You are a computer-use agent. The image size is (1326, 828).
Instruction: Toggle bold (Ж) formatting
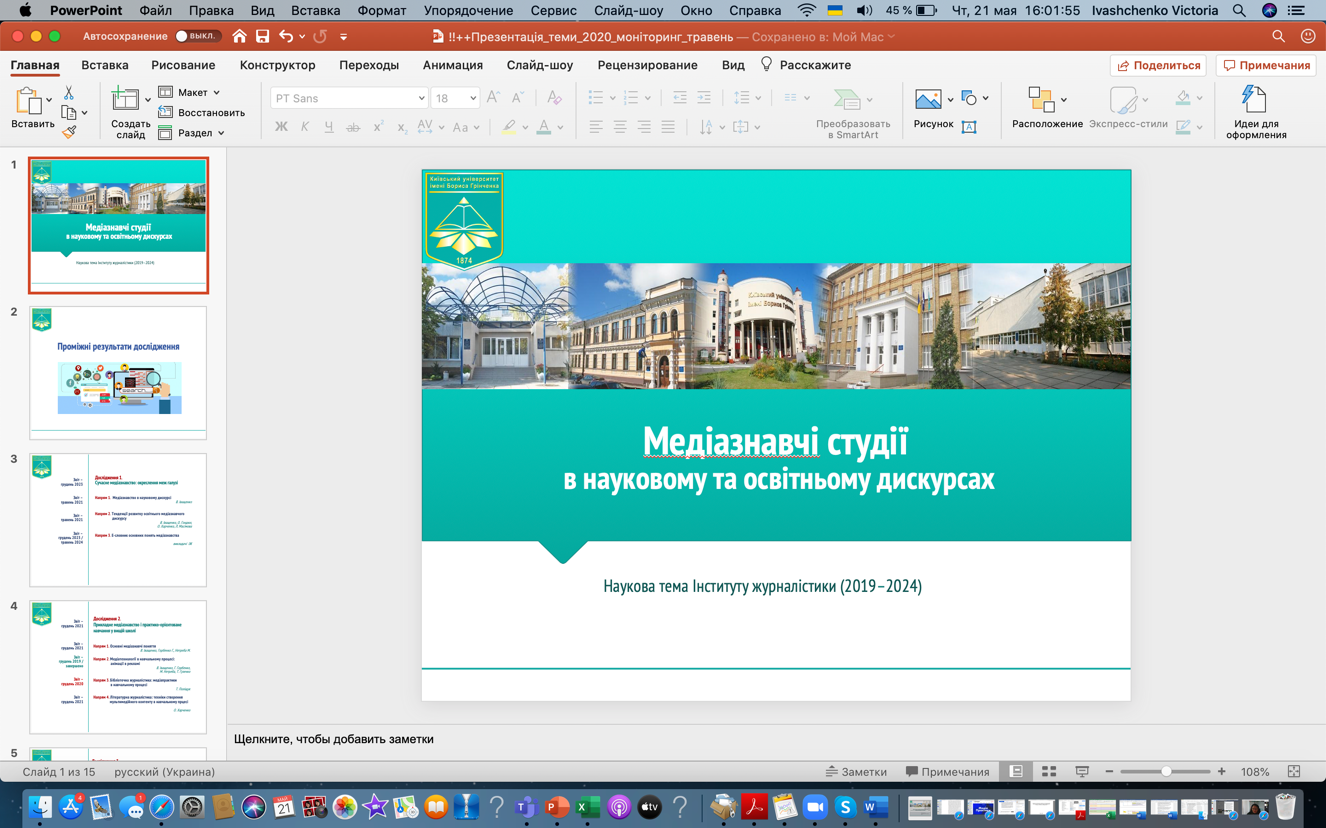tap(281, 128)
